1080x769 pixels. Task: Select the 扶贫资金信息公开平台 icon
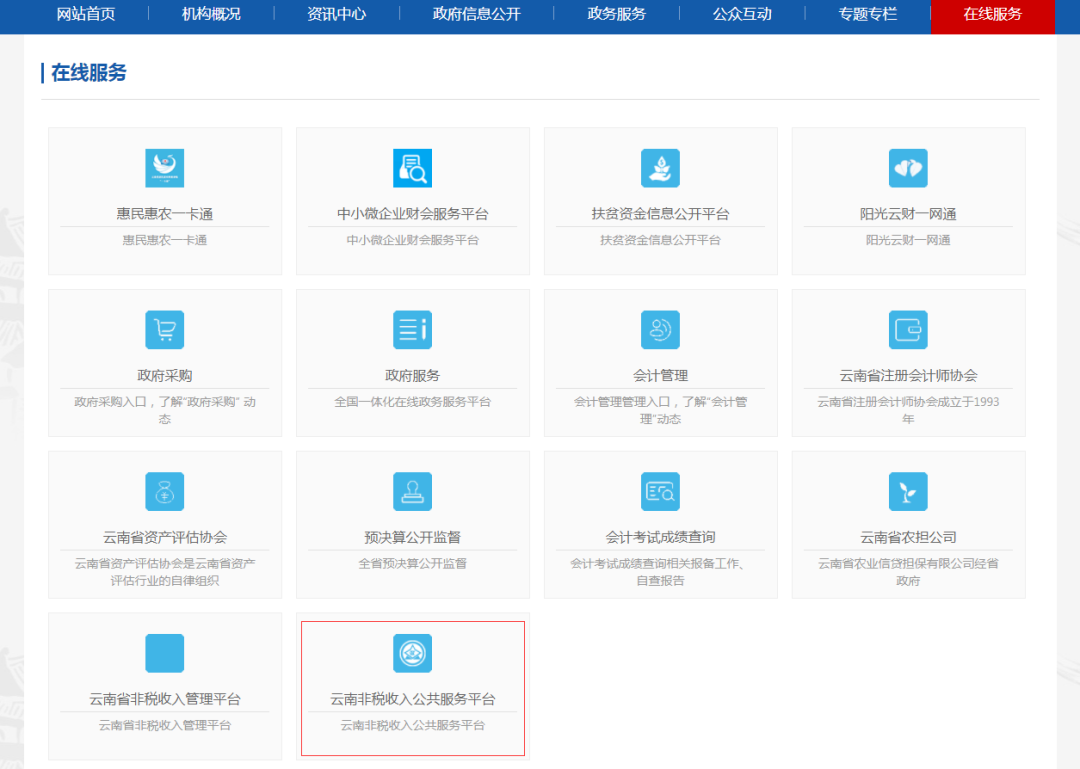[x=660, y=168]
